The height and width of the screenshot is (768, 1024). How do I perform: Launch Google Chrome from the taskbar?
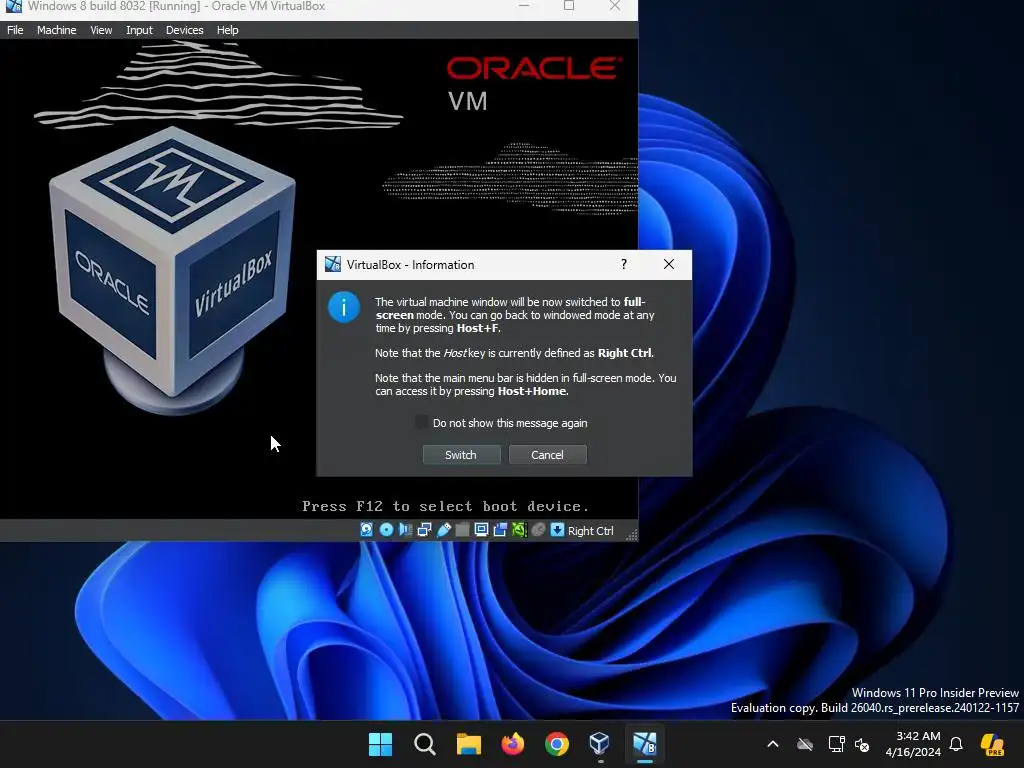556,744
